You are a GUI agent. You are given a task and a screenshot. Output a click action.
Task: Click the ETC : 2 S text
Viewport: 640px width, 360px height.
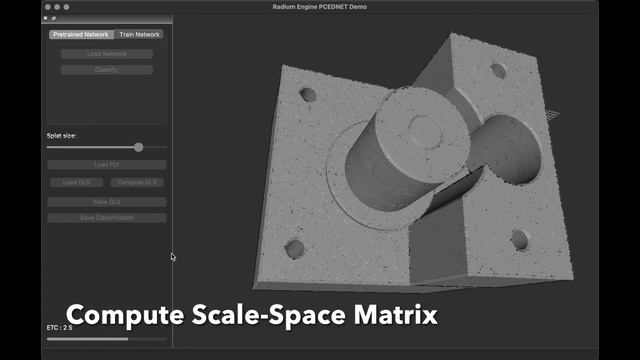pyautogui.click(x=60, y=327)
